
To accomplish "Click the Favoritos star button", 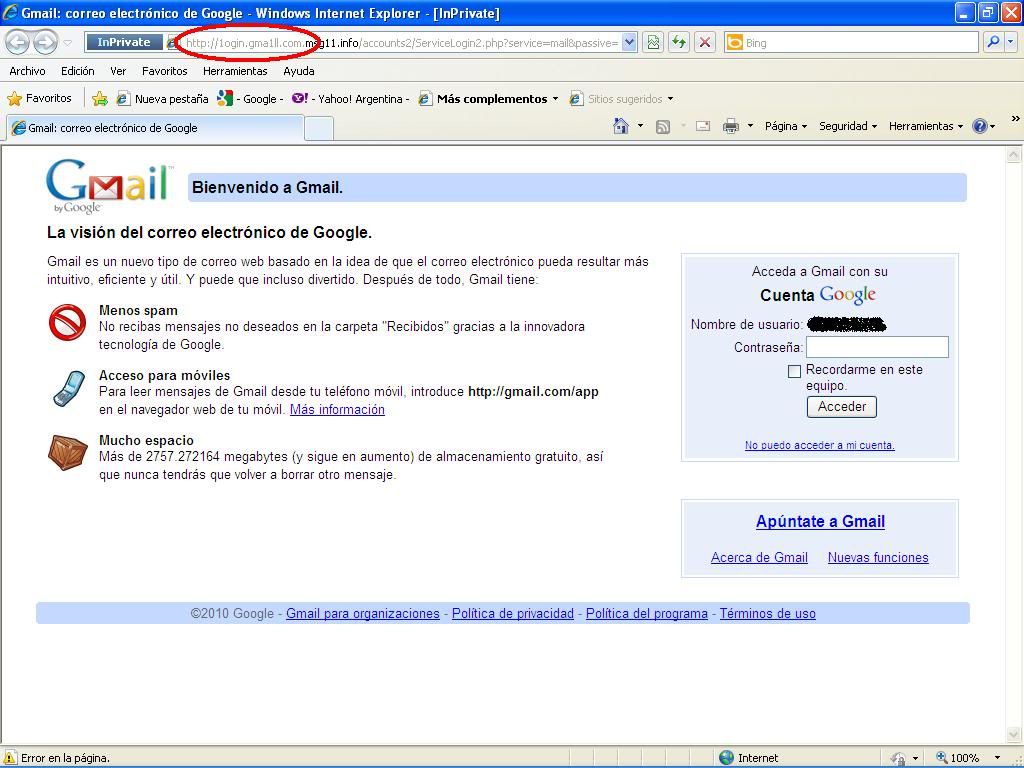I will pyautogui.click(x=40, y=98).
